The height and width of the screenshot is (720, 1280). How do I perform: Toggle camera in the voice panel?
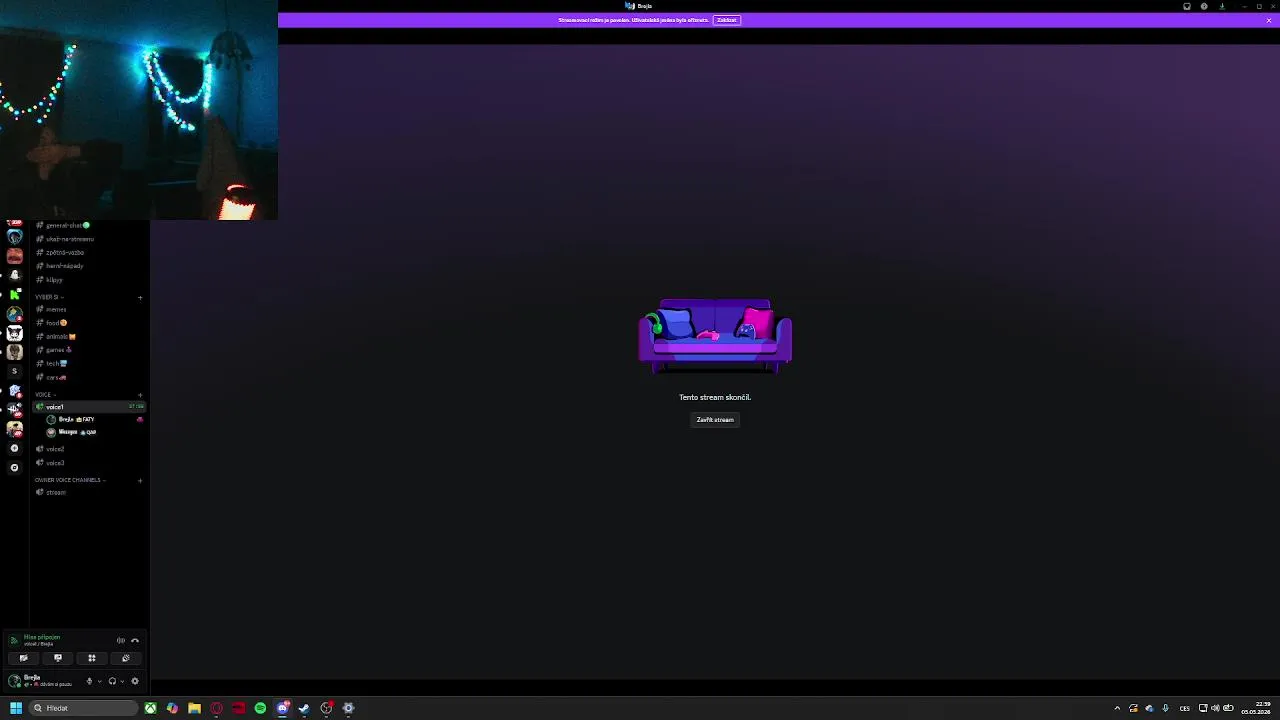23,658
